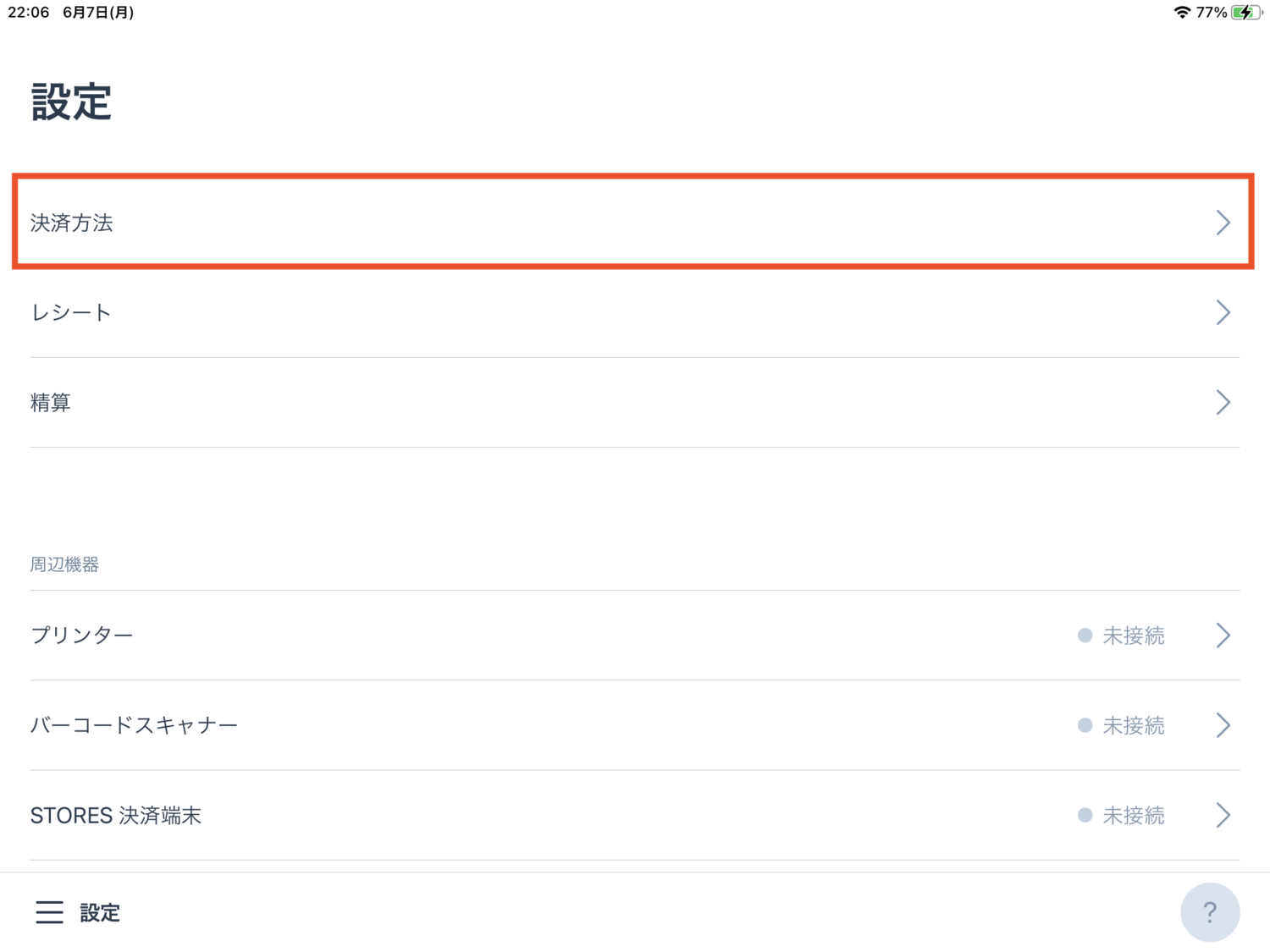Expand the 精算 chevron arrow
Image resolution: width=1270 pixels, height=952 pixels.
coord(1223,402)
